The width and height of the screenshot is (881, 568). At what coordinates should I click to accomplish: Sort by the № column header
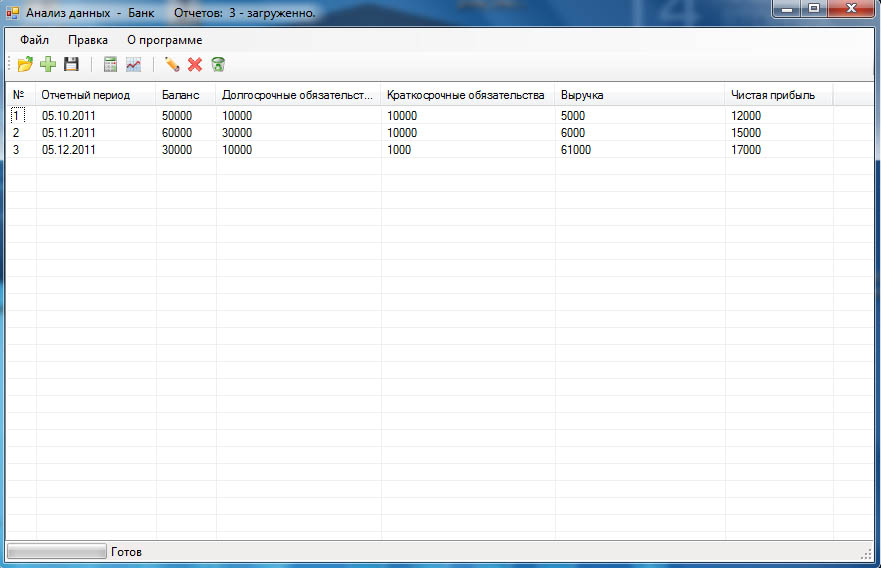[21, 95]
